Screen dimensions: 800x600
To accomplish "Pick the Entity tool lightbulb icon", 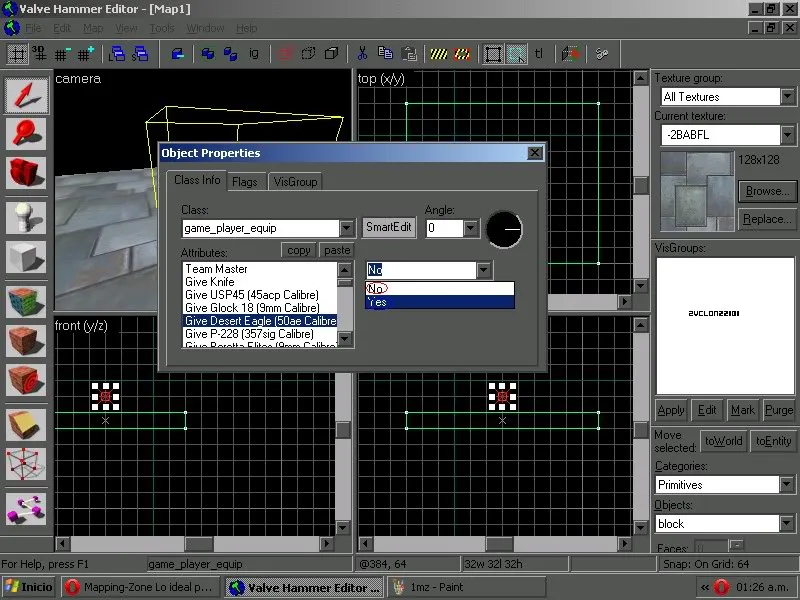I will (27, 217).
